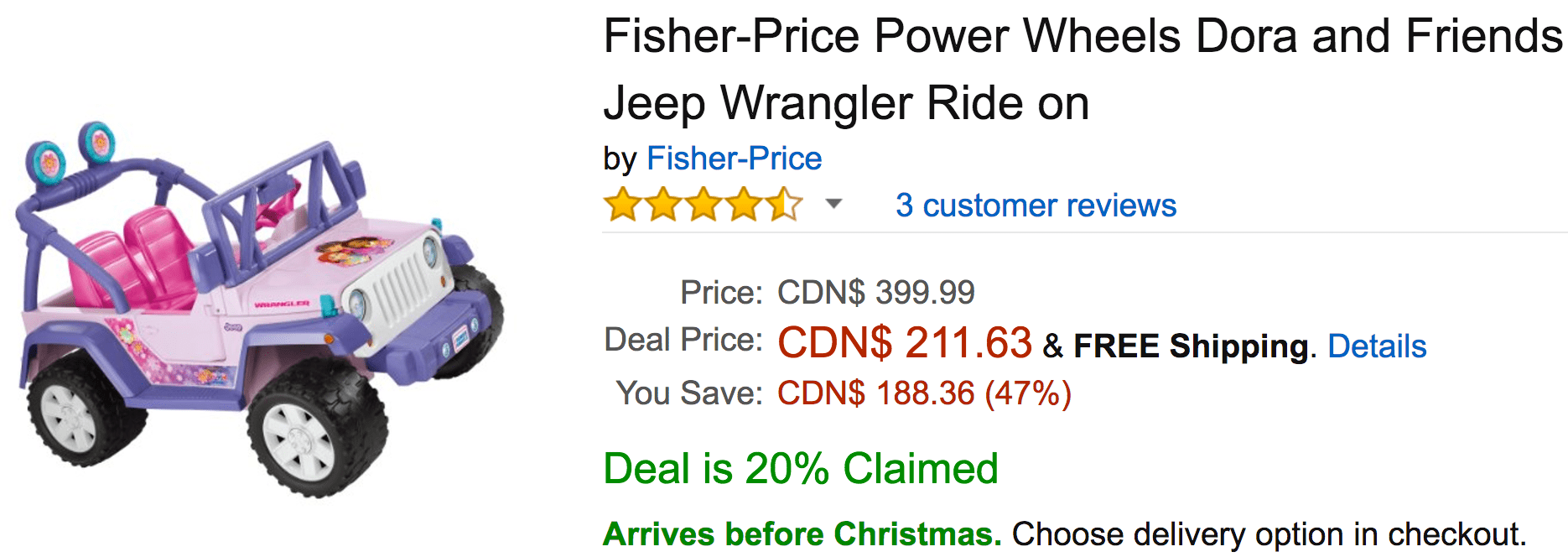Click the deal price CDN$ 211.63
Viewport: 1568px width, 557px height.
[x=905, y=343]
